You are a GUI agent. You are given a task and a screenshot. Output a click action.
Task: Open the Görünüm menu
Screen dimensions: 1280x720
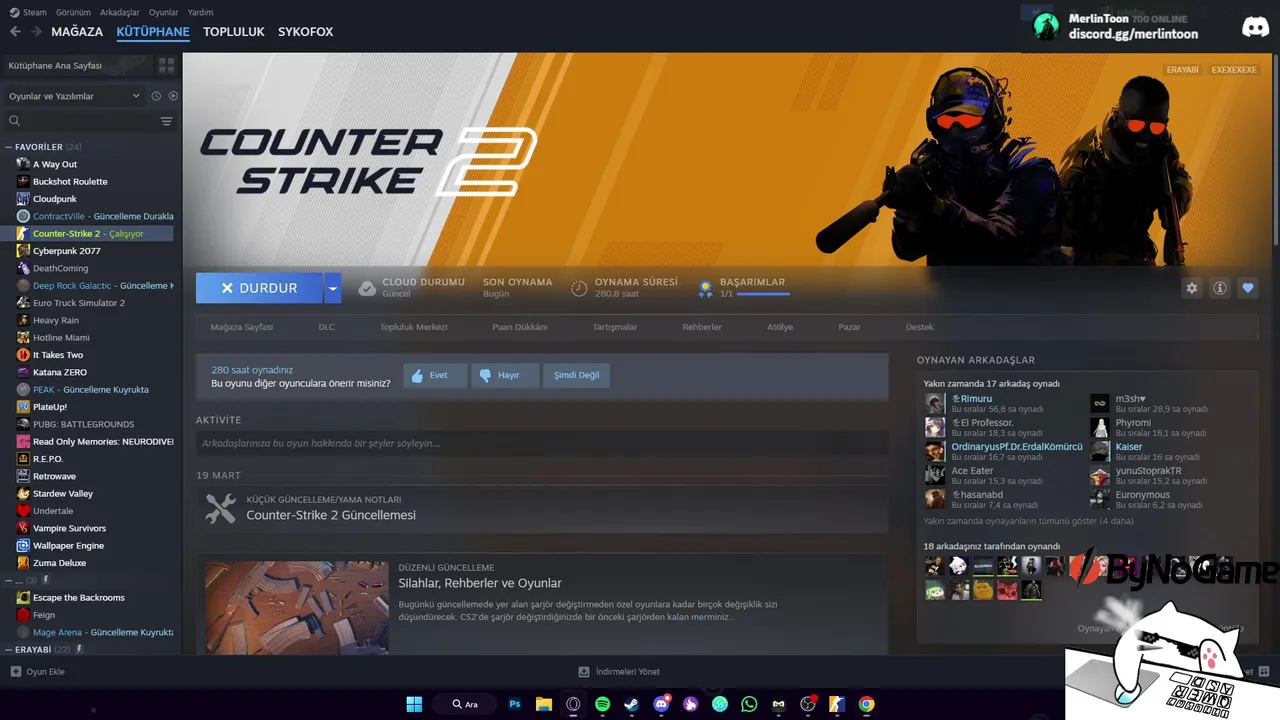point(73,12)
